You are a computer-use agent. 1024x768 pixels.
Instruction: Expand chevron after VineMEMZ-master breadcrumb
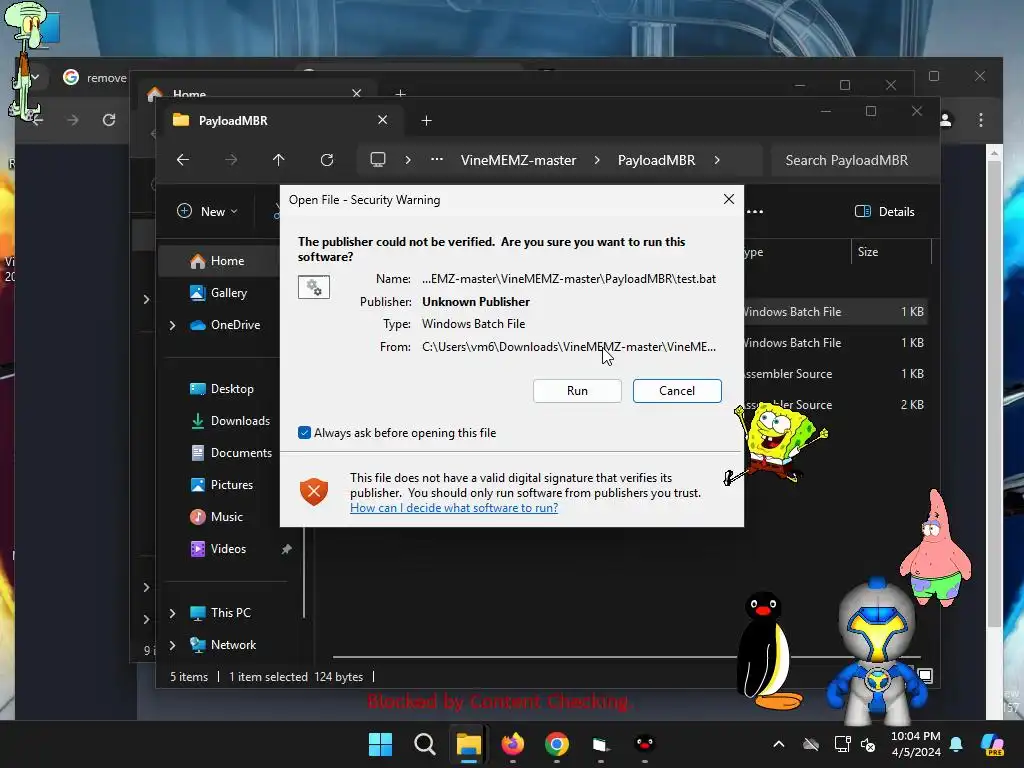click(597, 160)
